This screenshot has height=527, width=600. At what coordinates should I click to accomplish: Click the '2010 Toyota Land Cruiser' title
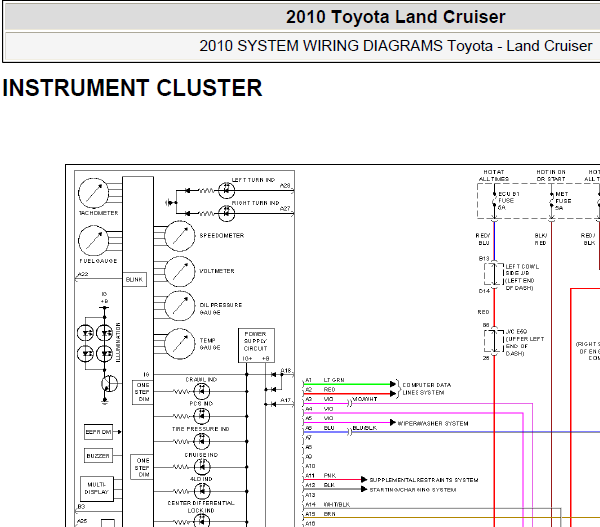click(x=396, y=17)
